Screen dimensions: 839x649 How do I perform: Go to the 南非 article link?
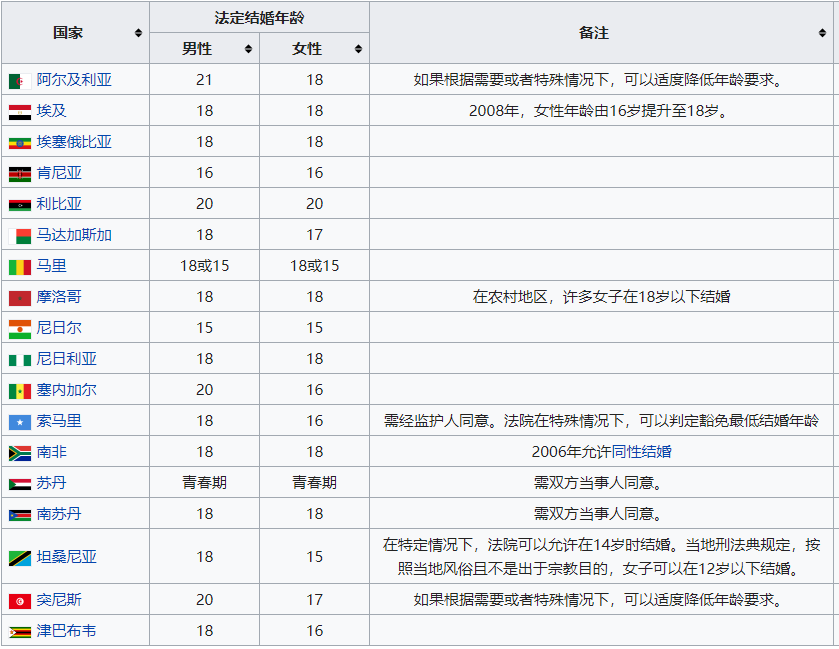point(51,452)
